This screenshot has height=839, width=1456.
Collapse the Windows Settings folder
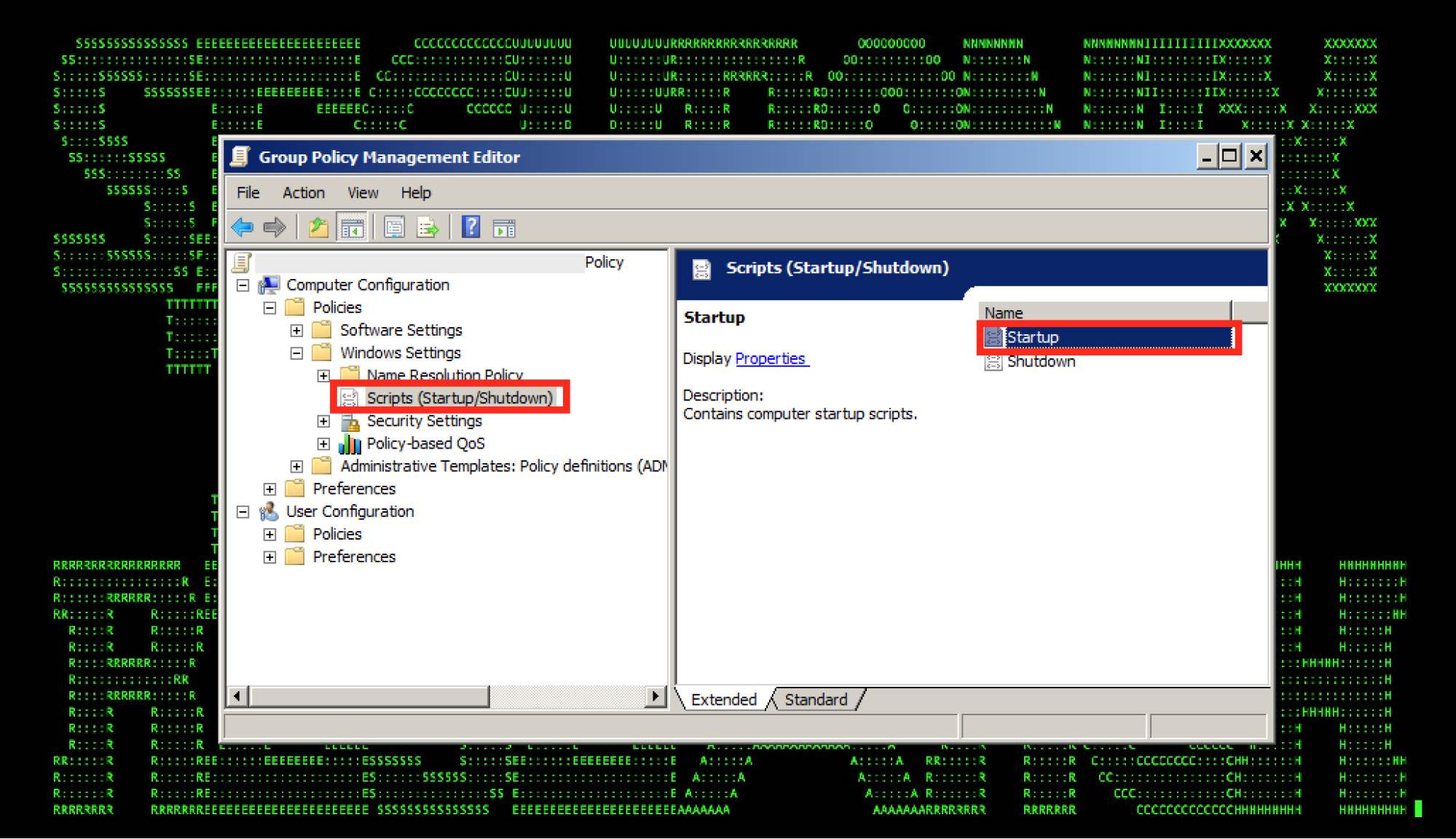[296, 353]
